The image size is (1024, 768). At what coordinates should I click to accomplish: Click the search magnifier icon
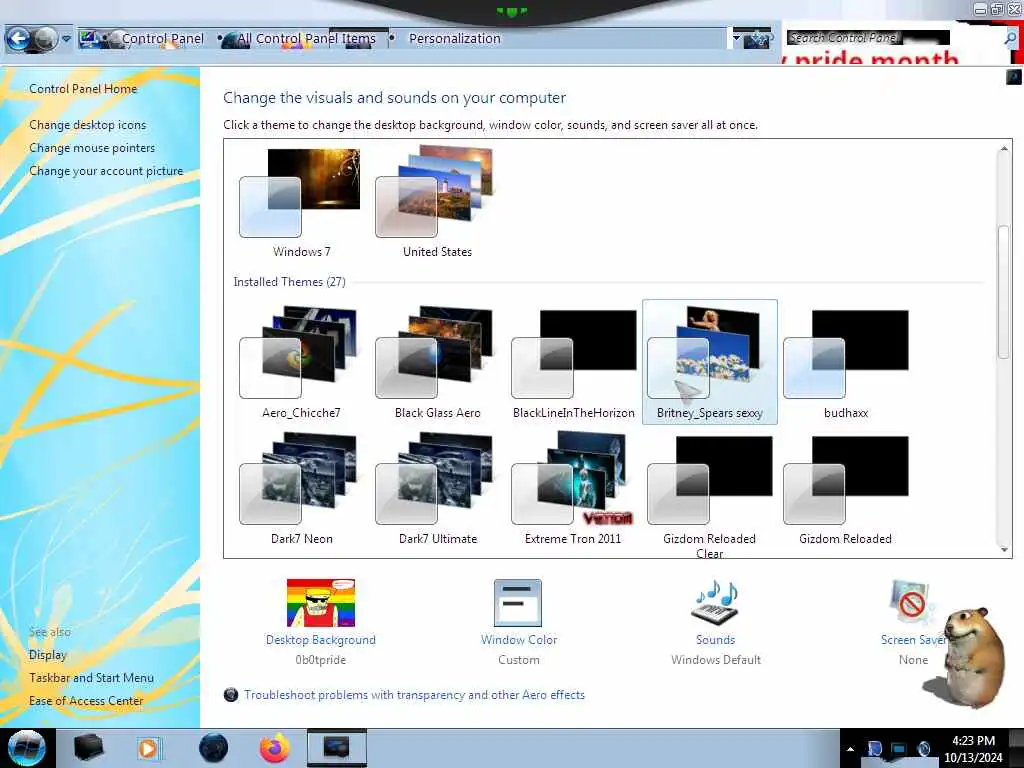click(x=1010, y=39)
